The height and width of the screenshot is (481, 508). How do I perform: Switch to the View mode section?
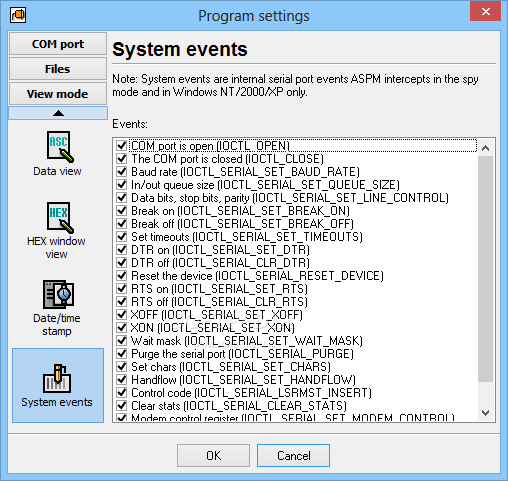pyautogui.click(x=58, y=94)
